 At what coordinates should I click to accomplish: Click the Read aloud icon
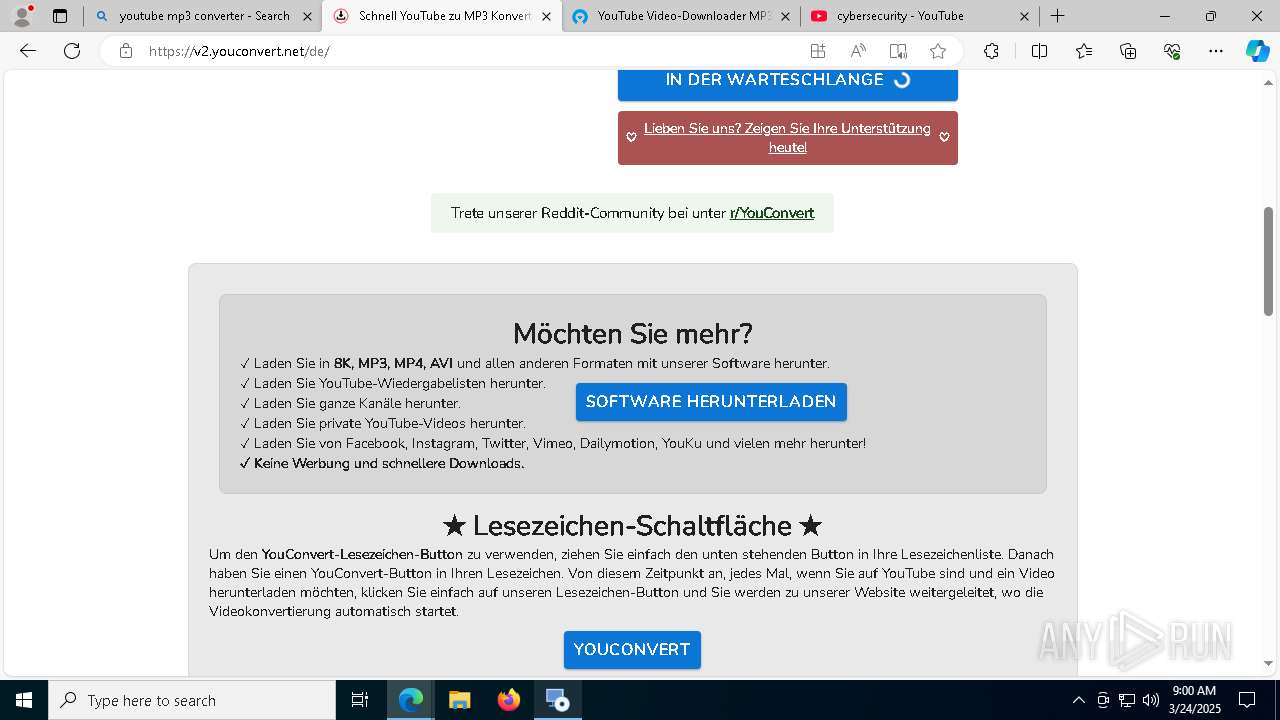[858, 51]
